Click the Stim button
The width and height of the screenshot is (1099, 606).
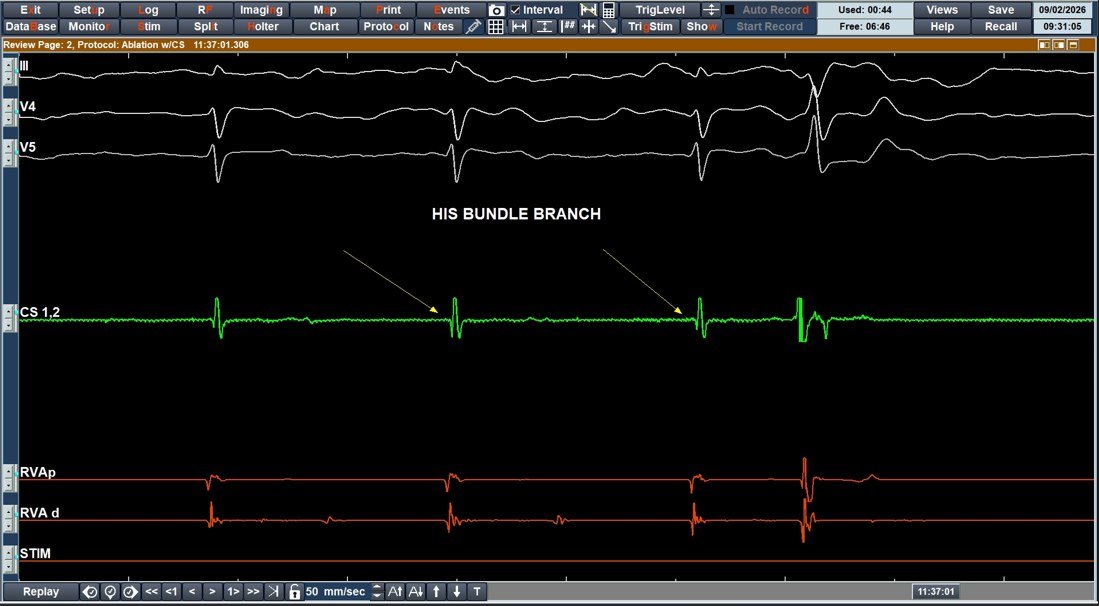click(x=148, y=27)
